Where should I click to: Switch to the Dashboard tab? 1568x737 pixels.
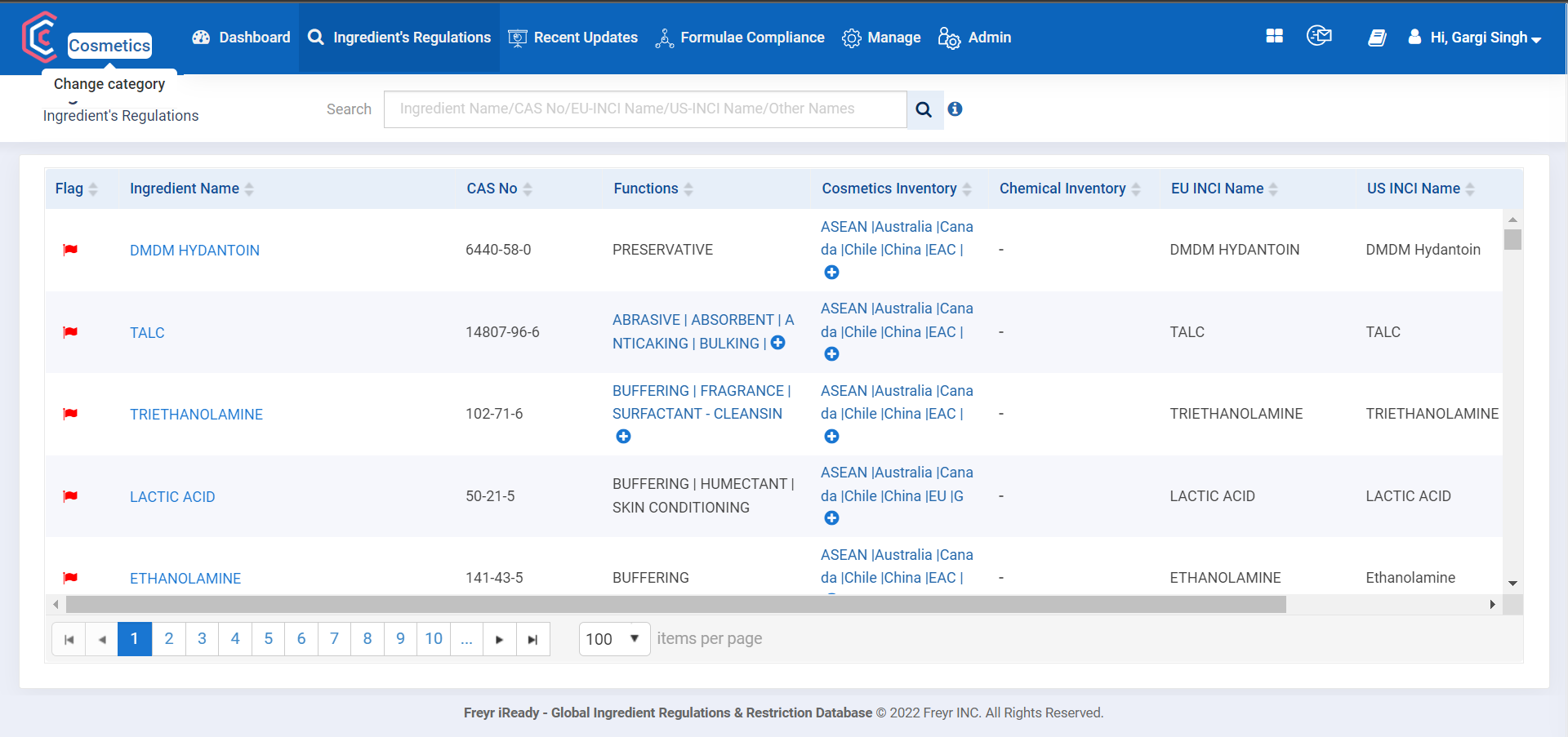pos(240,37)
